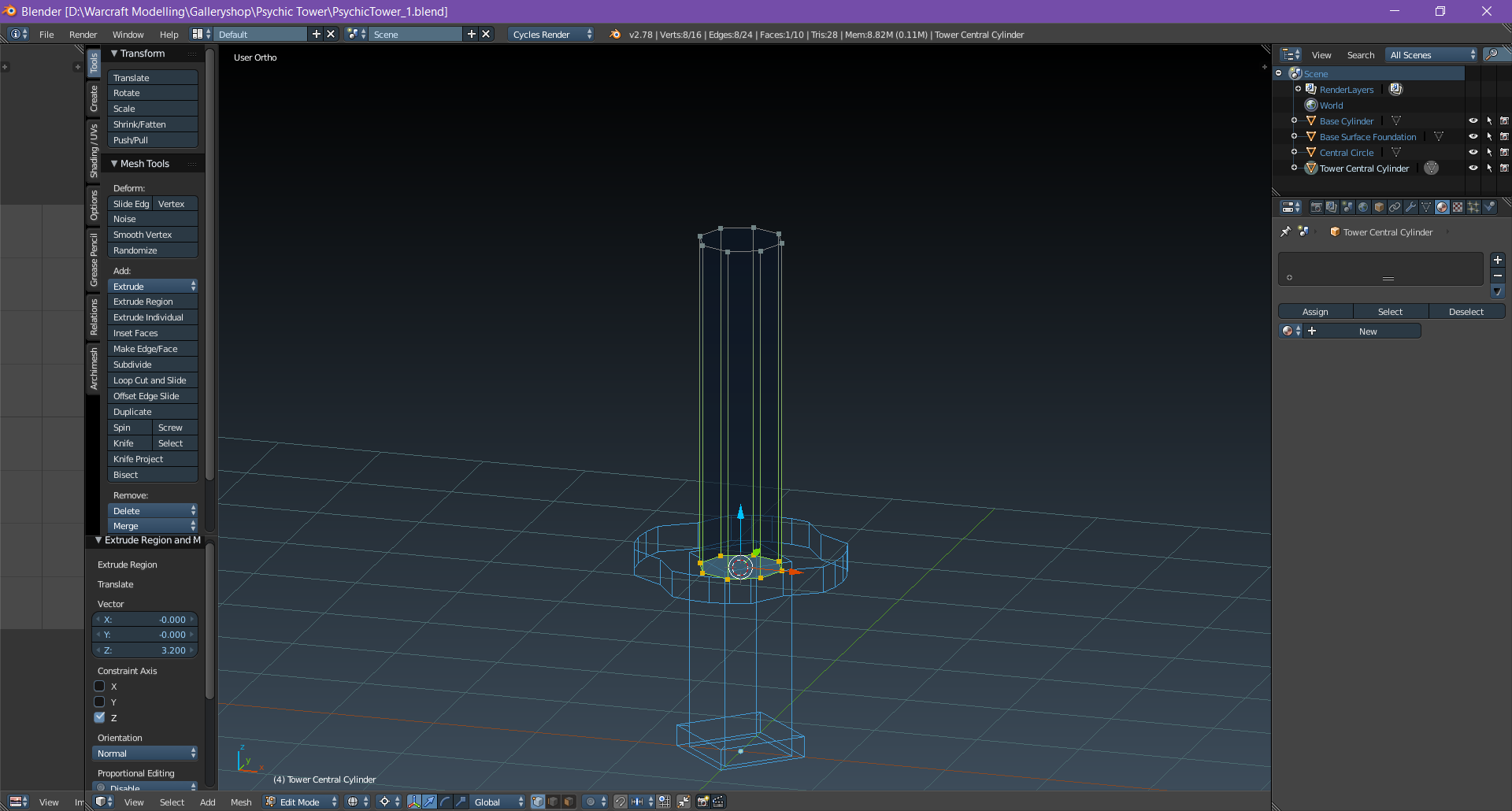
Task: Click the Smooth Vertex button
Action: [x=153, y=234]
